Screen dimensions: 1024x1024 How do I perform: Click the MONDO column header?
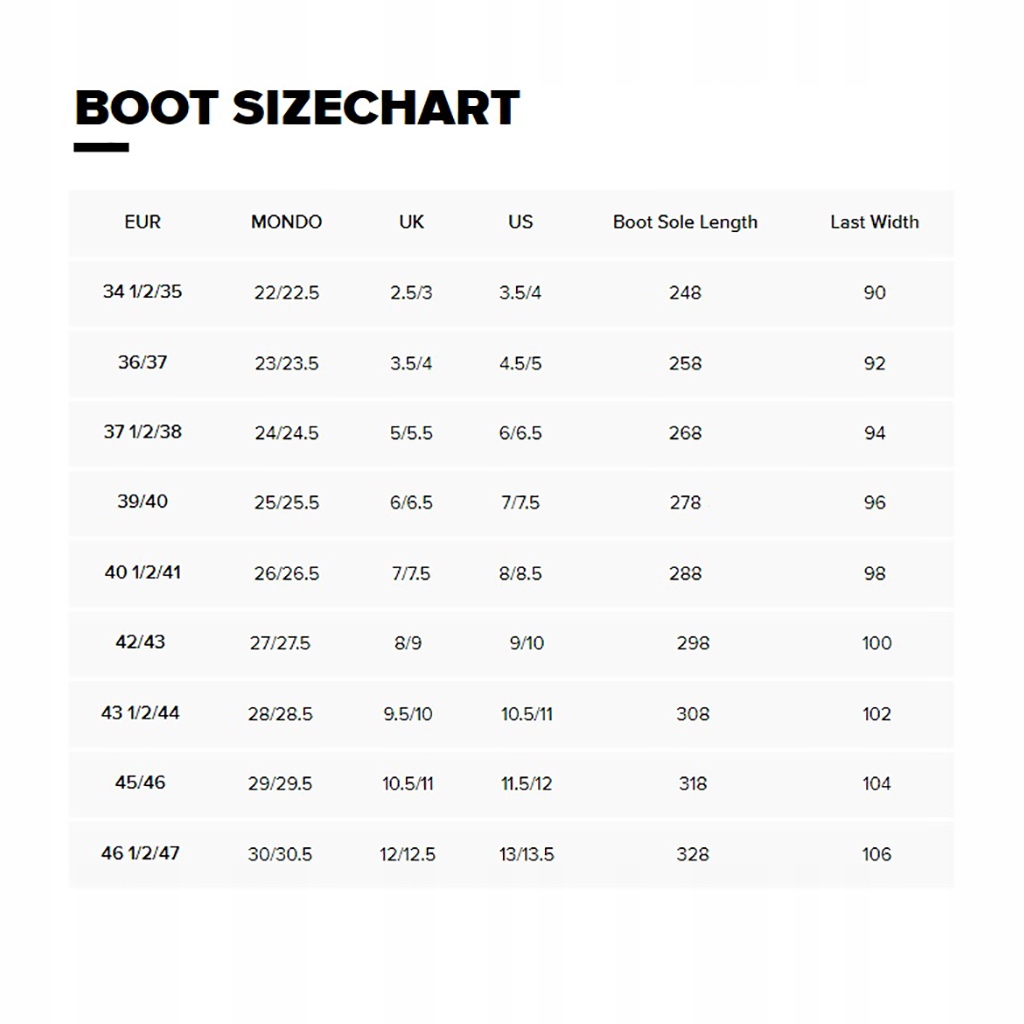286,222
